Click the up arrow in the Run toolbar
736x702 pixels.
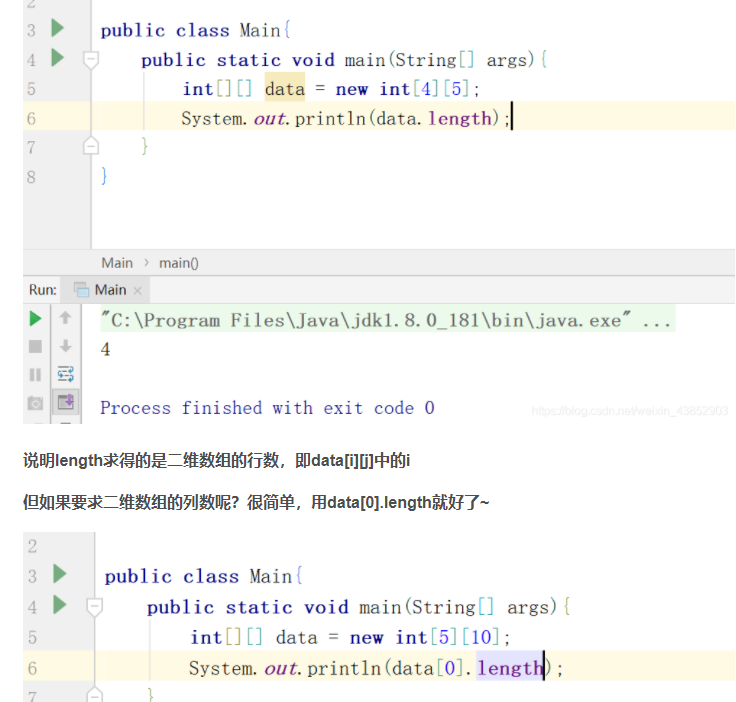65,318
